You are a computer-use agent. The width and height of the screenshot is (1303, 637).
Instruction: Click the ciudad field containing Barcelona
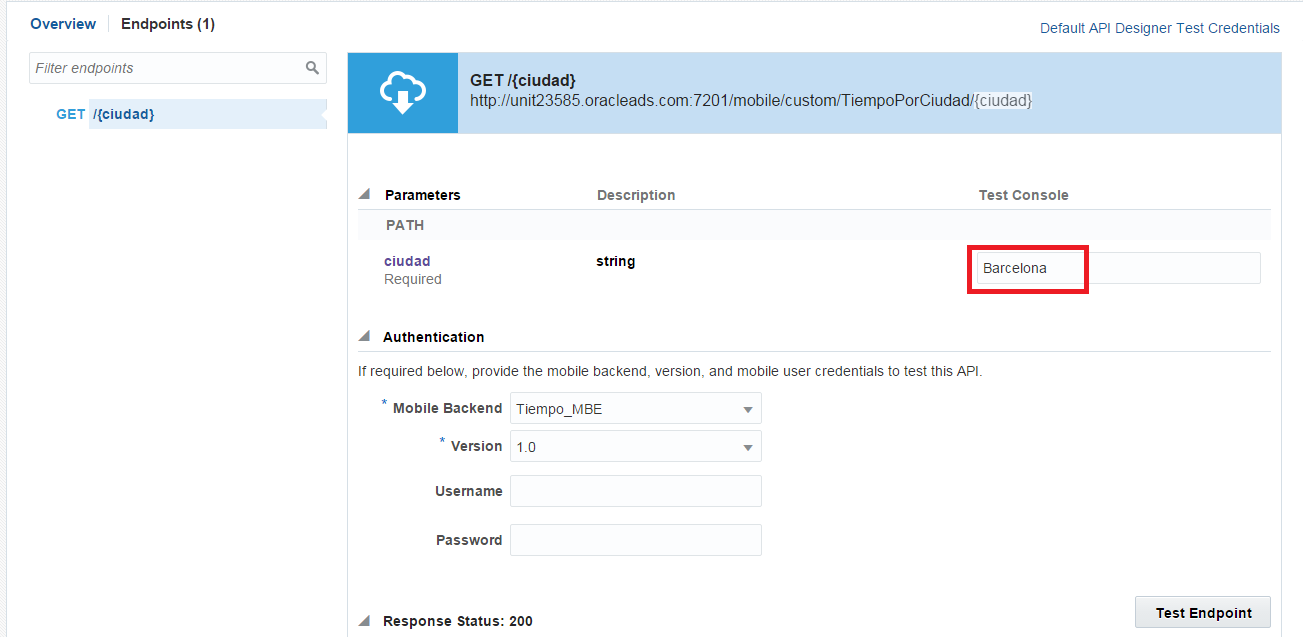[1118, 268]
